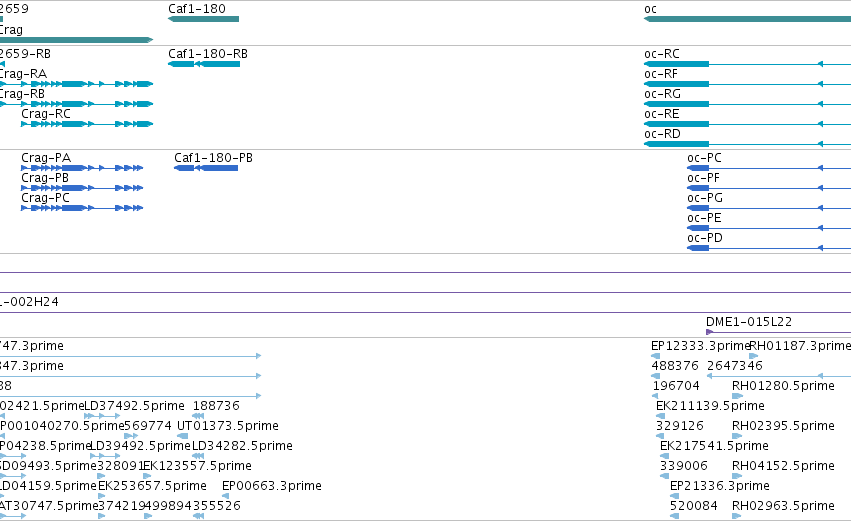Screen dimensions: 851x521
Task: Select the Crag-RA transcript feature
Action: click(x=76, y=84)
